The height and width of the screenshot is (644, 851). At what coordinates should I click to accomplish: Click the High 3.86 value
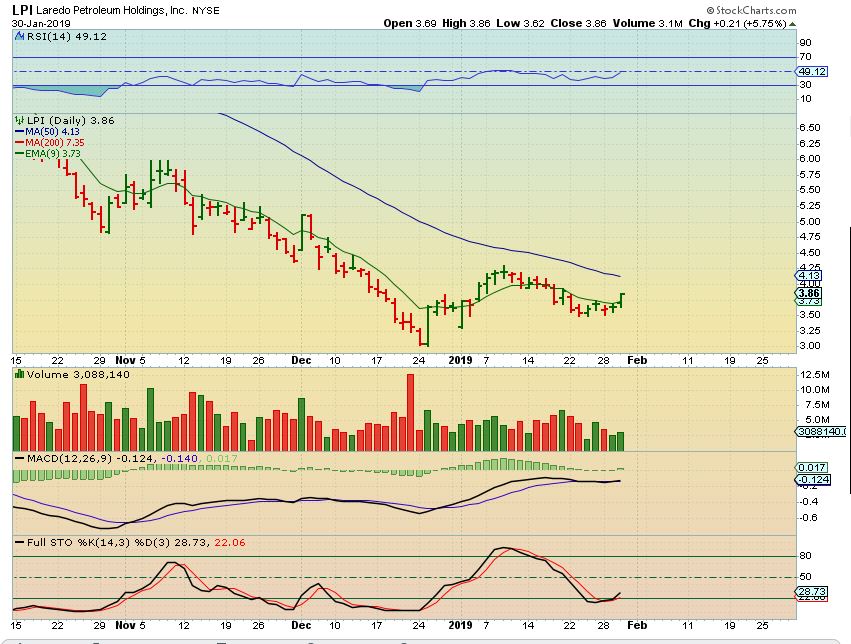(466, 23)
